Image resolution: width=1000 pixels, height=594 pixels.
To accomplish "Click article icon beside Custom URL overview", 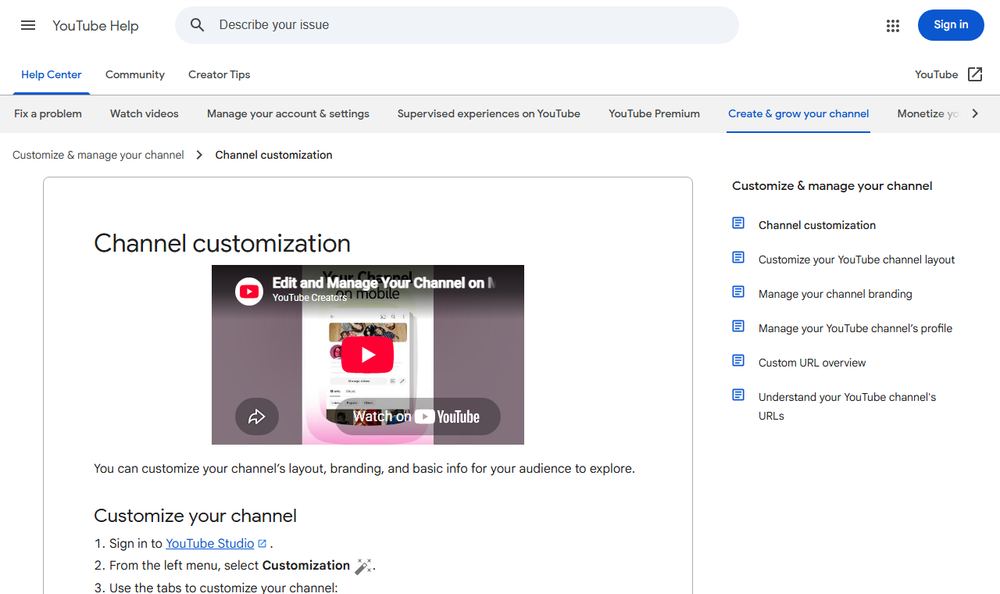I will [x=738, y=361].
